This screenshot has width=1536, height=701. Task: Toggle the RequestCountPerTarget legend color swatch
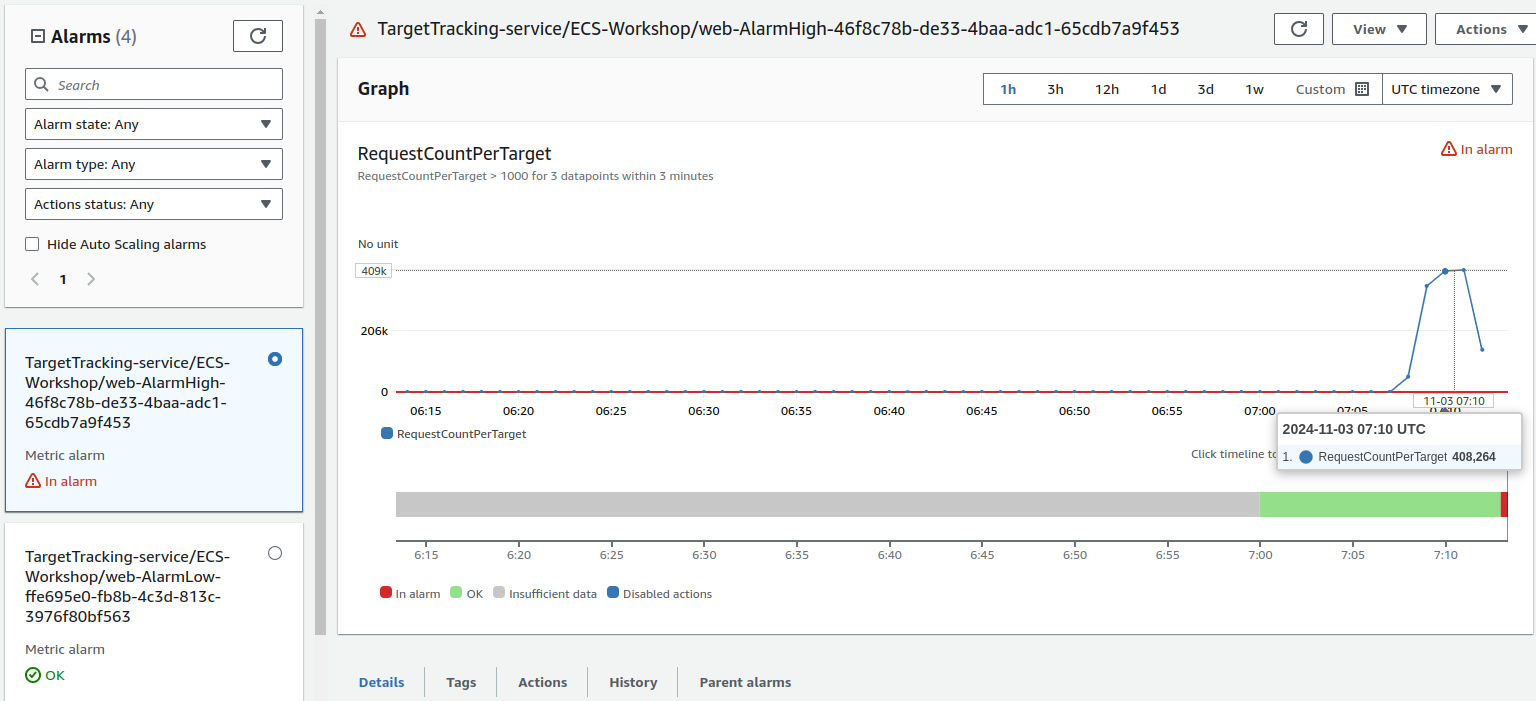pyautogui.click(x=387, y=434)
